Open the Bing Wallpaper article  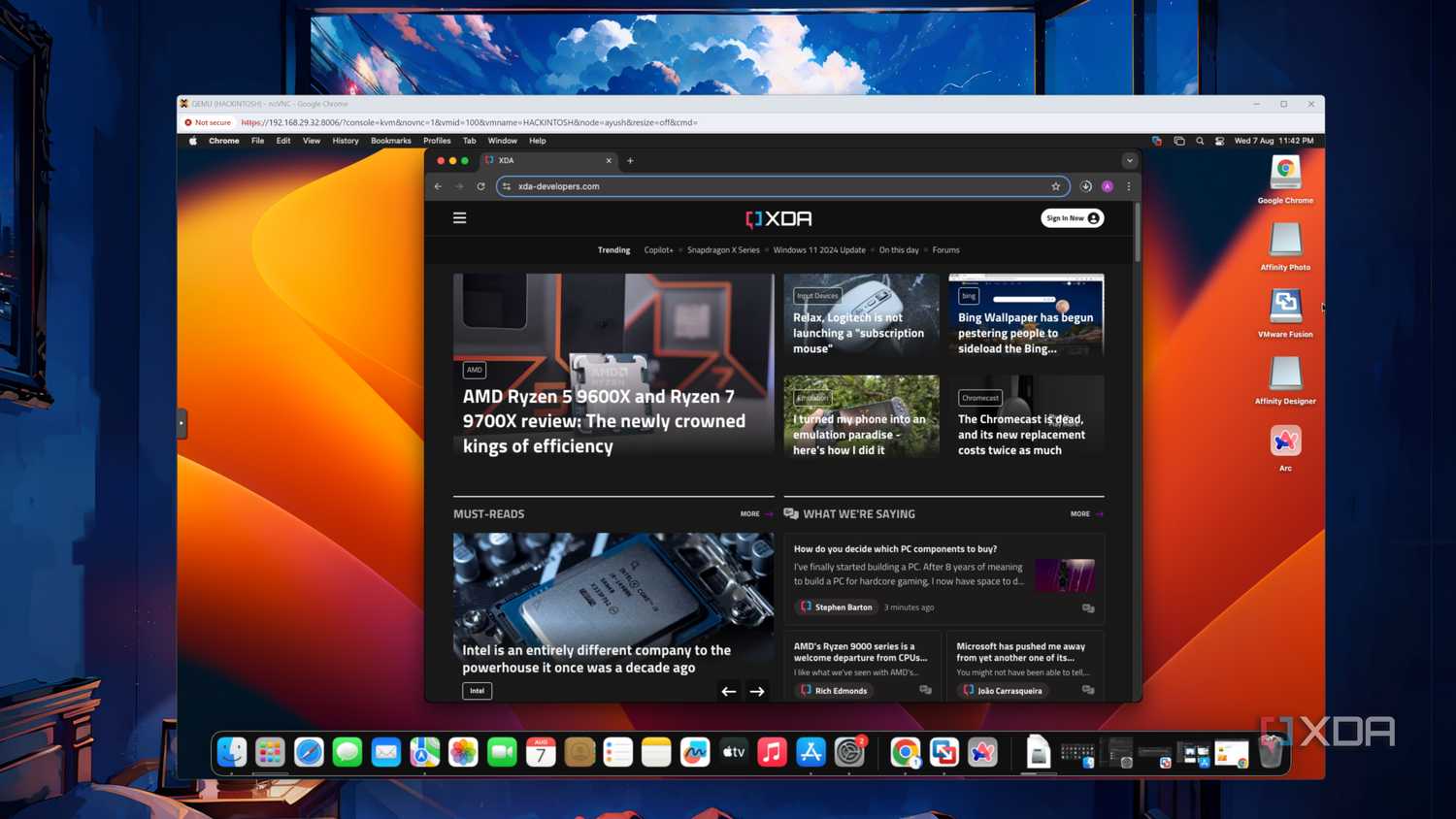coord(1026,333)
